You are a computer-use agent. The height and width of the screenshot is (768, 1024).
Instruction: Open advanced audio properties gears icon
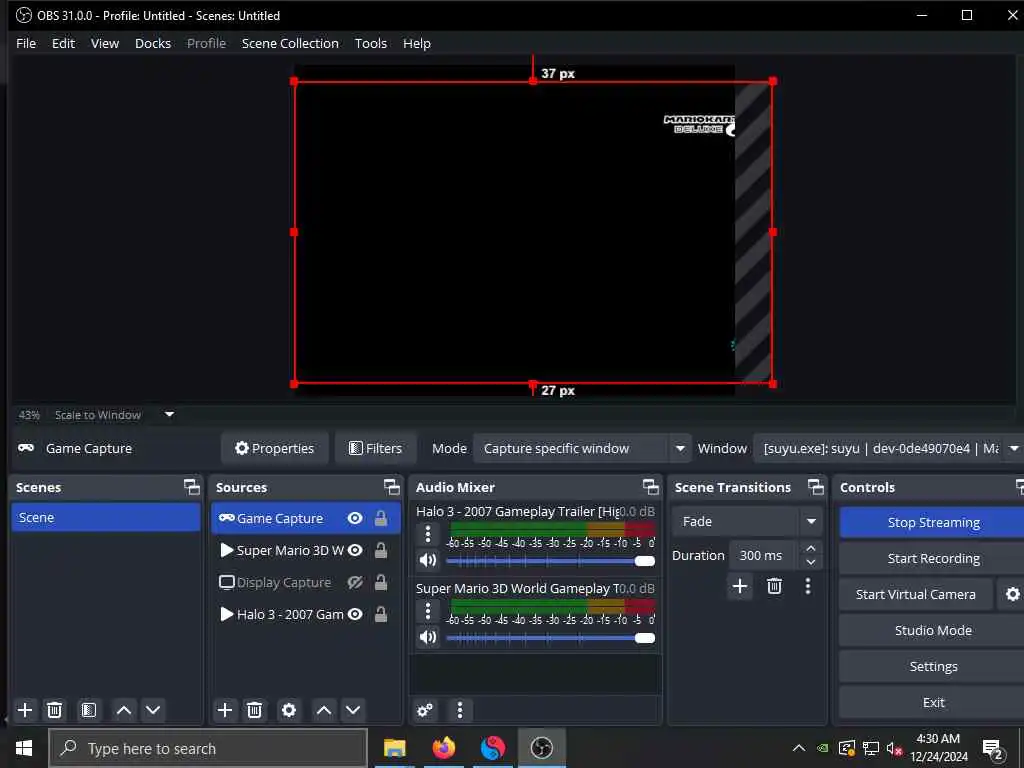tap(425, 710)
